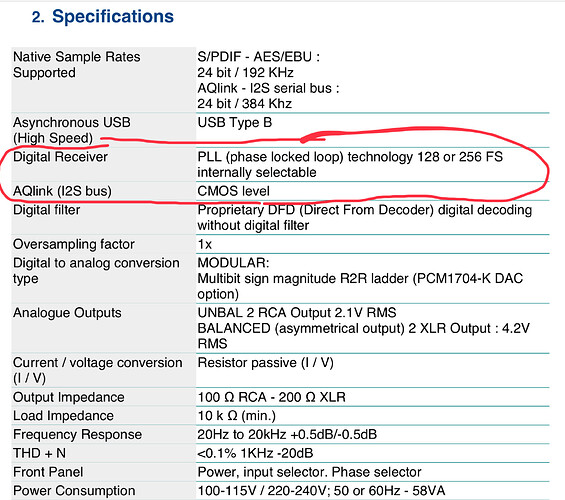Click the PLL phase locked loop description
Screen dimensions: 565x500
[350, 165]
